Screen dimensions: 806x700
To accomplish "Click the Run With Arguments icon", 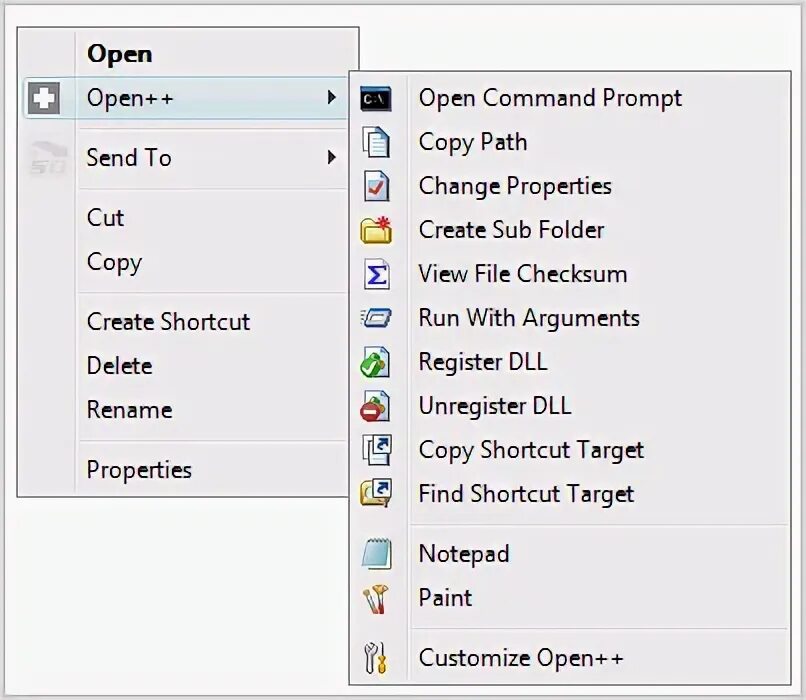I will click(x=376, y=318).
